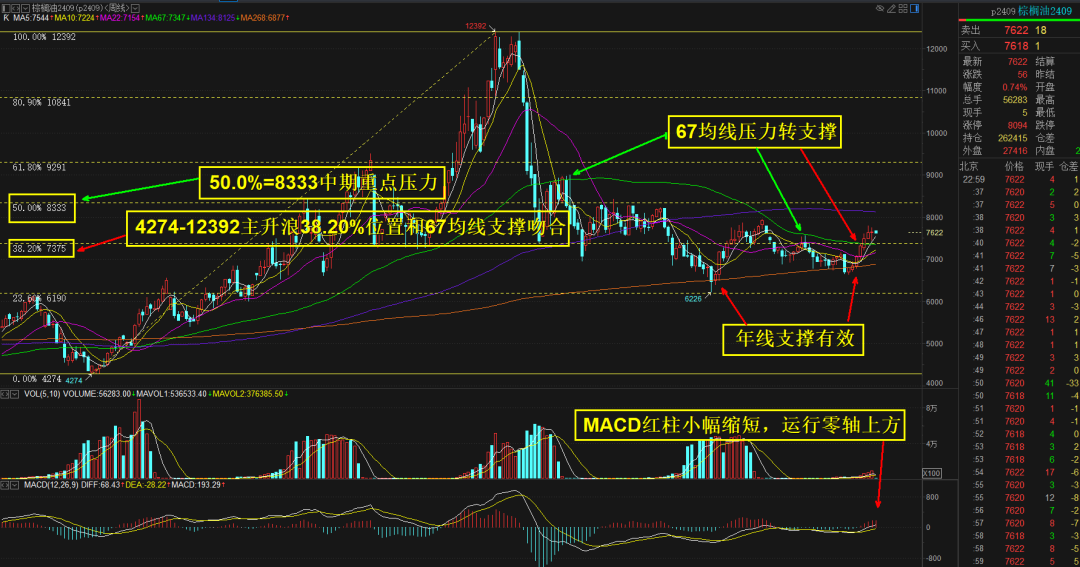The width and height of the screenshot is (1080, 567).
Task: Click the 5000 price axis label
Action: point(934,344)
